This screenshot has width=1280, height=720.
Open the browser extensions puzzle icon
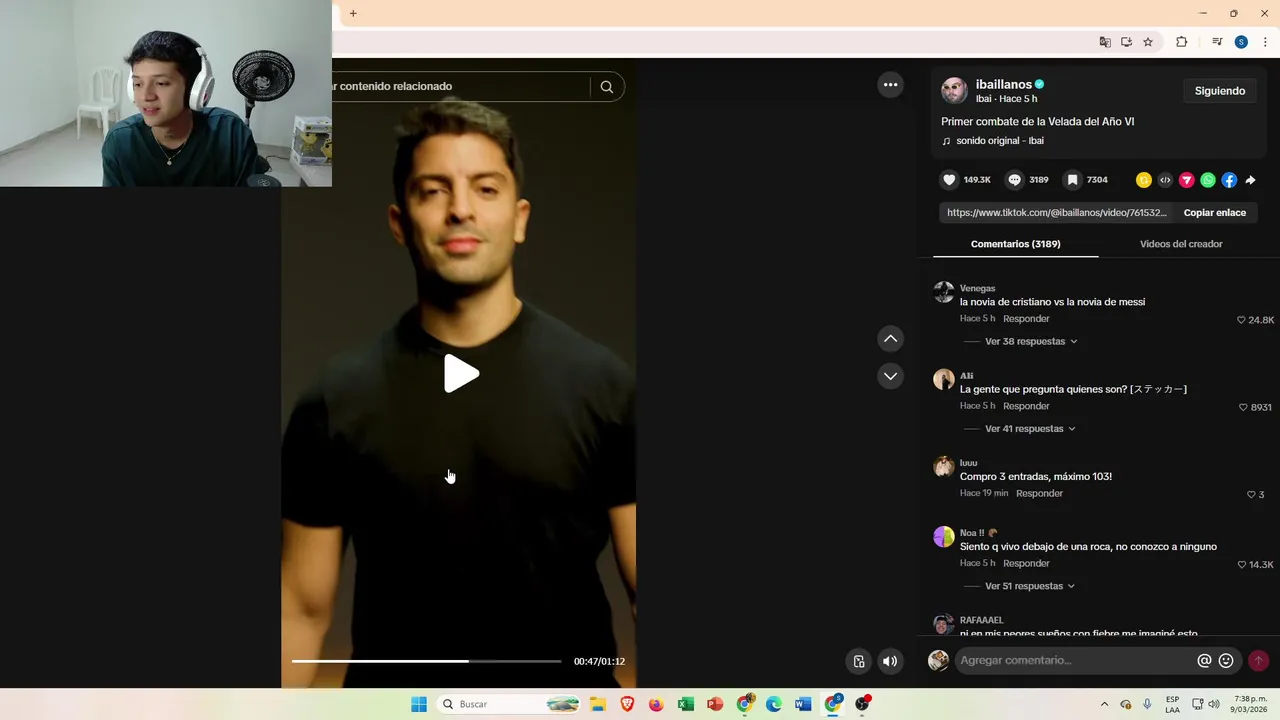[x=1181, y=42]
